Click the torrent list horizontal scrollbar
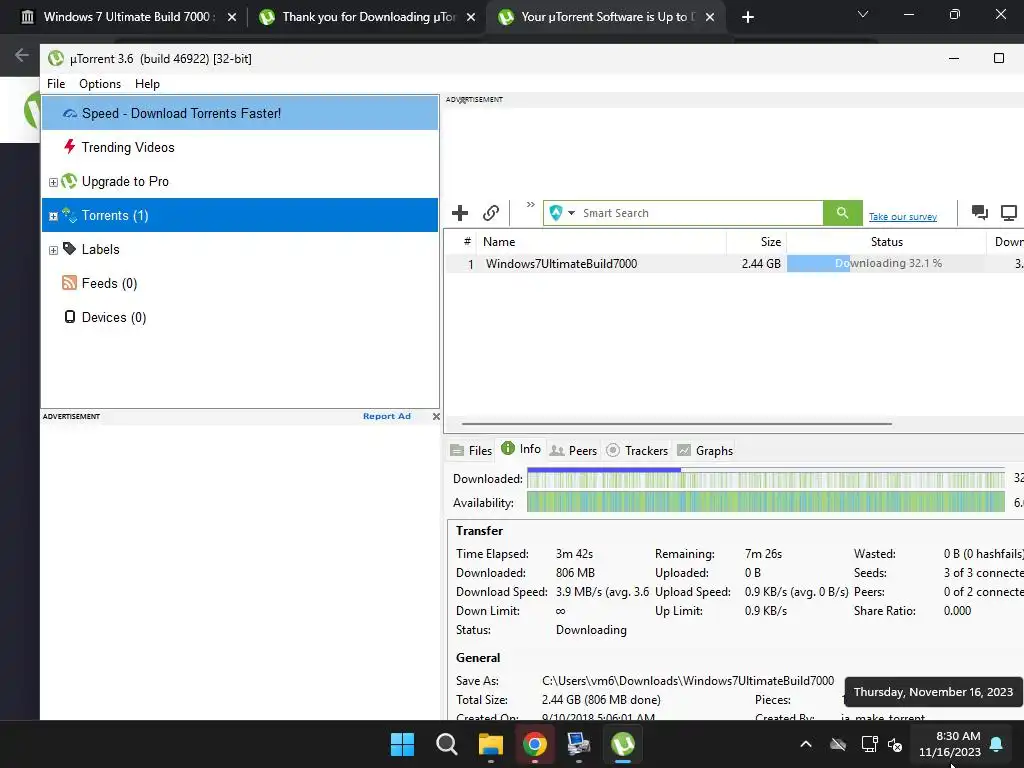The height and width of the screenshot is (768, 1024). click(677, 424)
